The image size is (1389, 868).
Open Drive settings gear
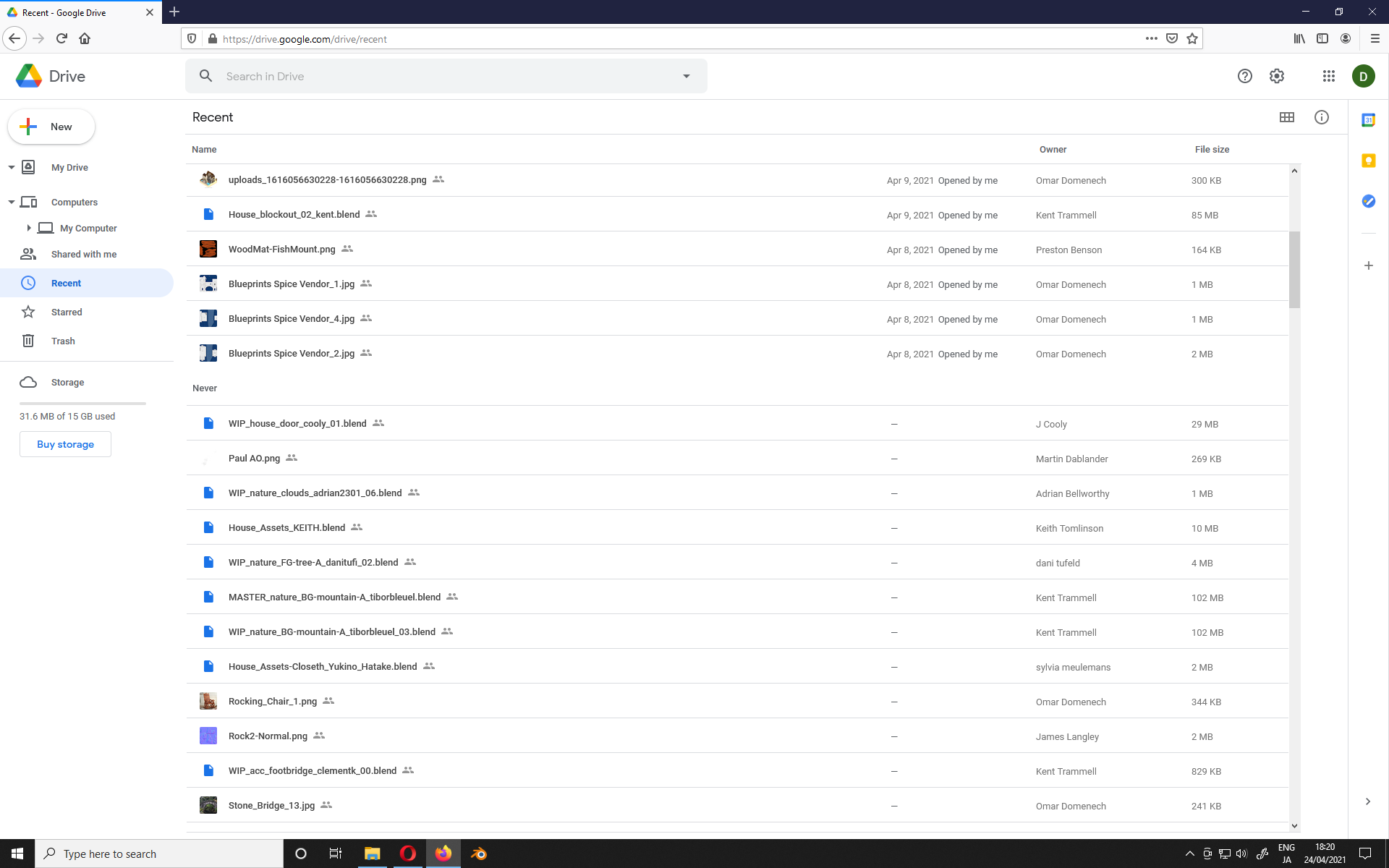click(x=1277, y=76)
